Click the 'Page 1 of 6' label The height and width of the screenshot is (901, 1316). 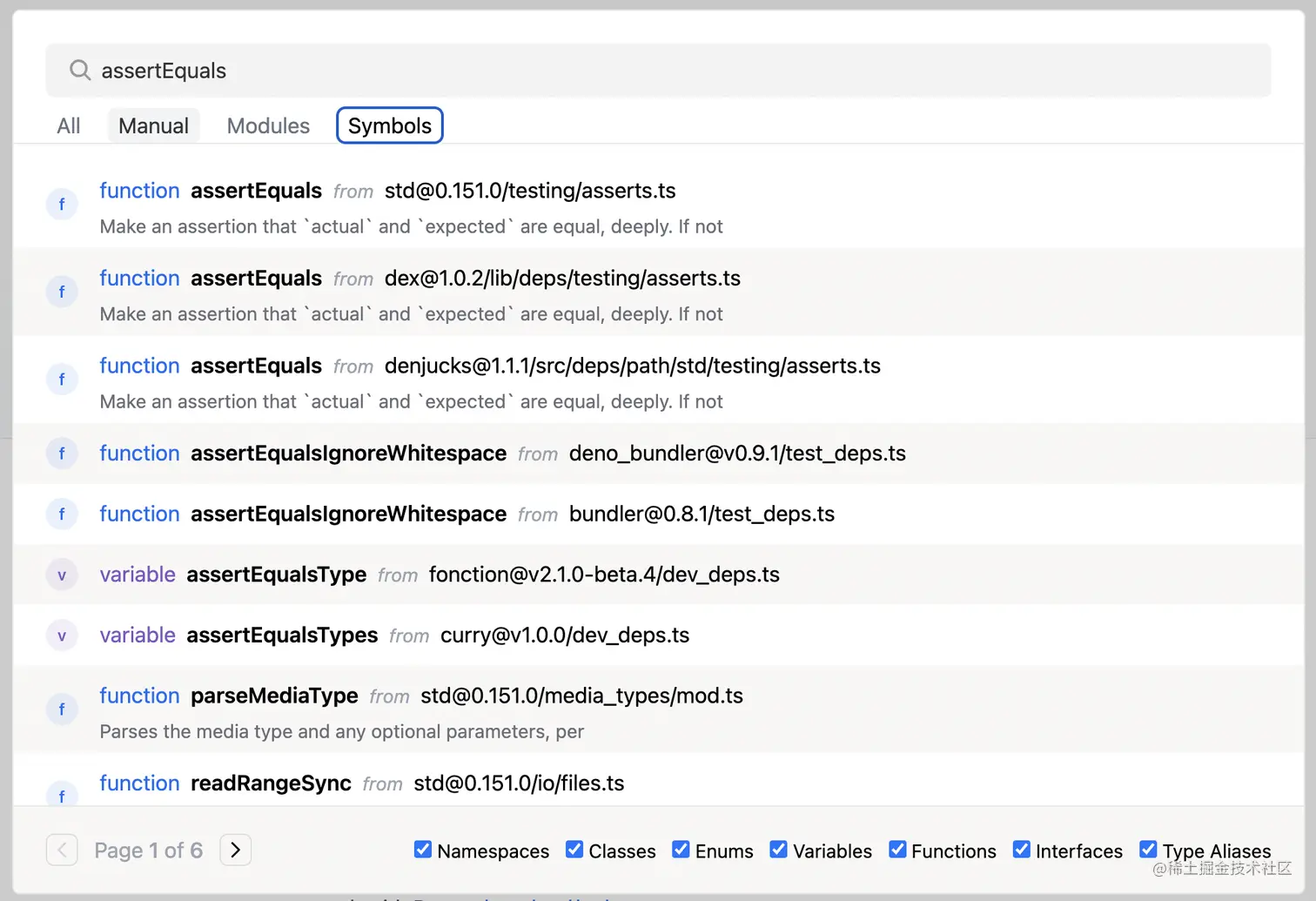coord(149,851)
